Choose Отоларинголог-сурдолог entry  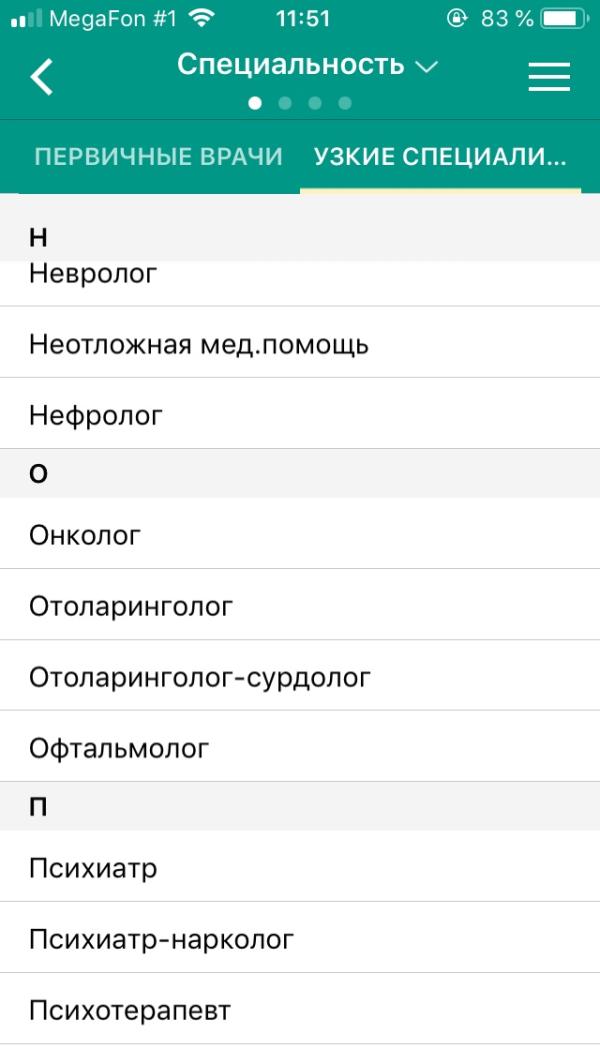(x=300, y=675)
